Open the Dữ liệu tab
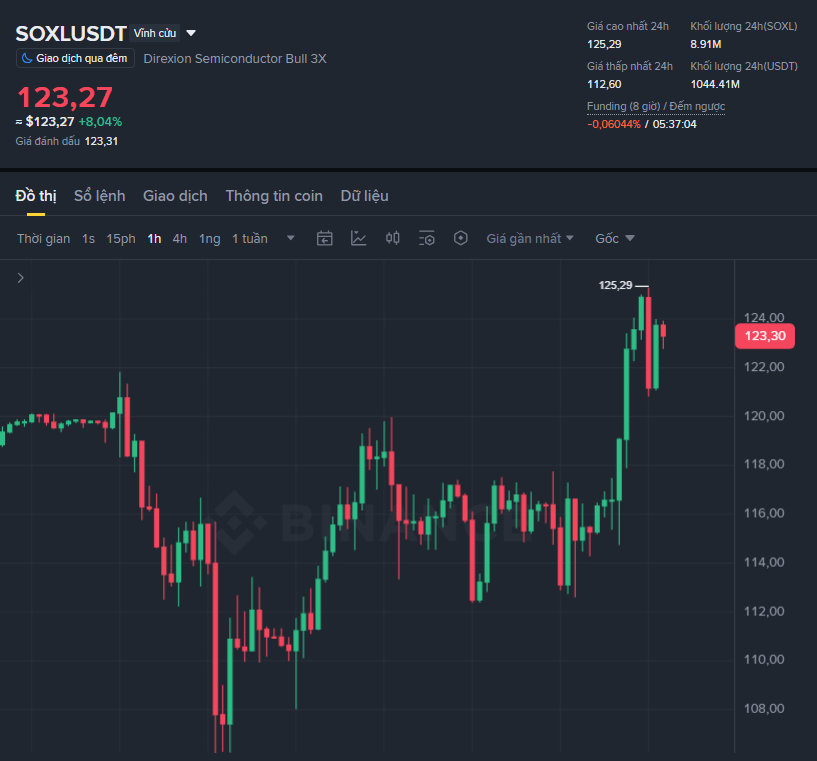Screen dimensions: 817x761 (x=365, y=196)
